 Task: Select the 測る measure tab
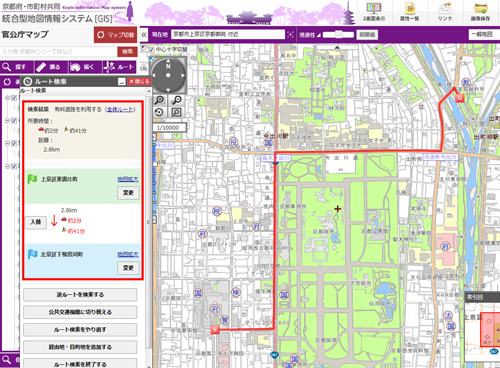coord(51,67)
